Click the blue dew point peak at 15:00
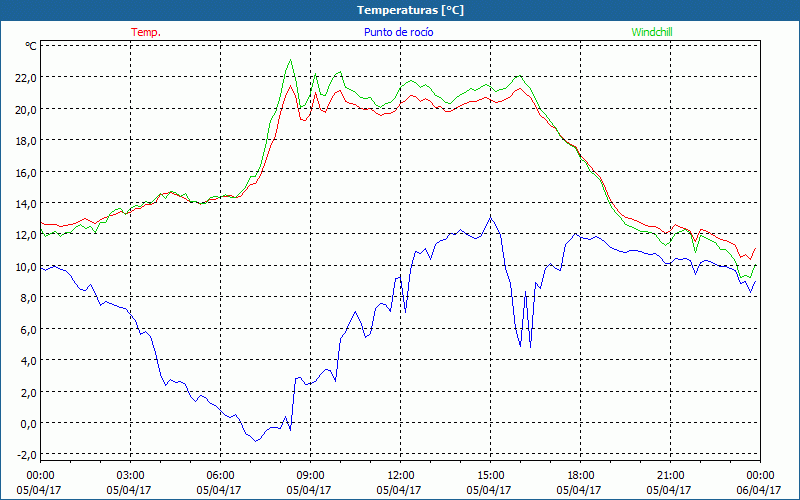 491,218
